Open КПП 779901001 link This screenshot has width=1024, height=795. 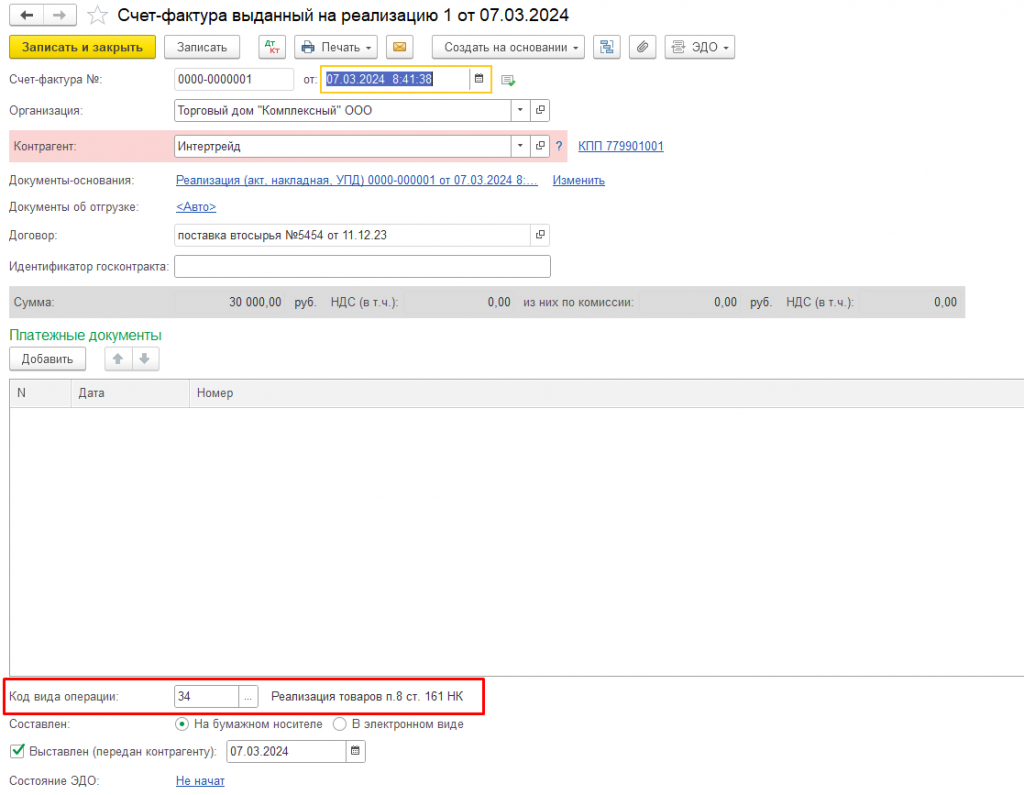coord(620,146)
